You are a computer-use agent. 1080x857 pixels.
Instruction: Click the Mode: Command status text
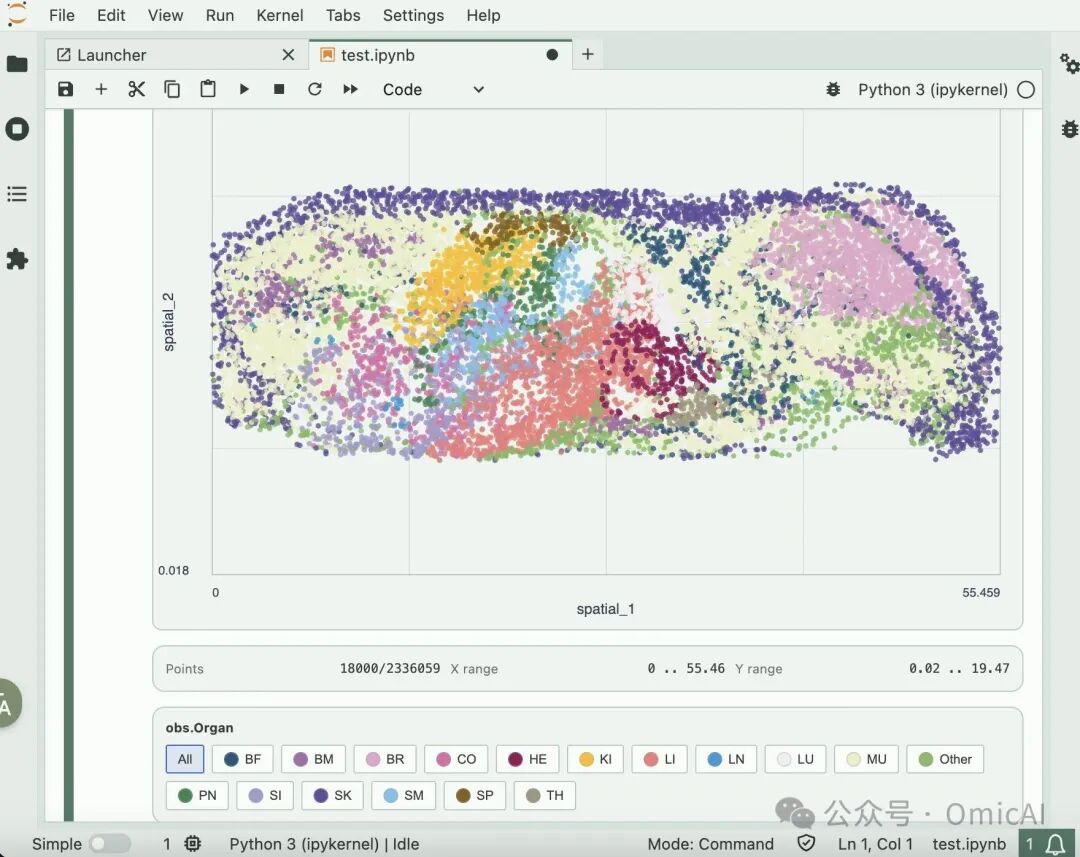[711, 844]
